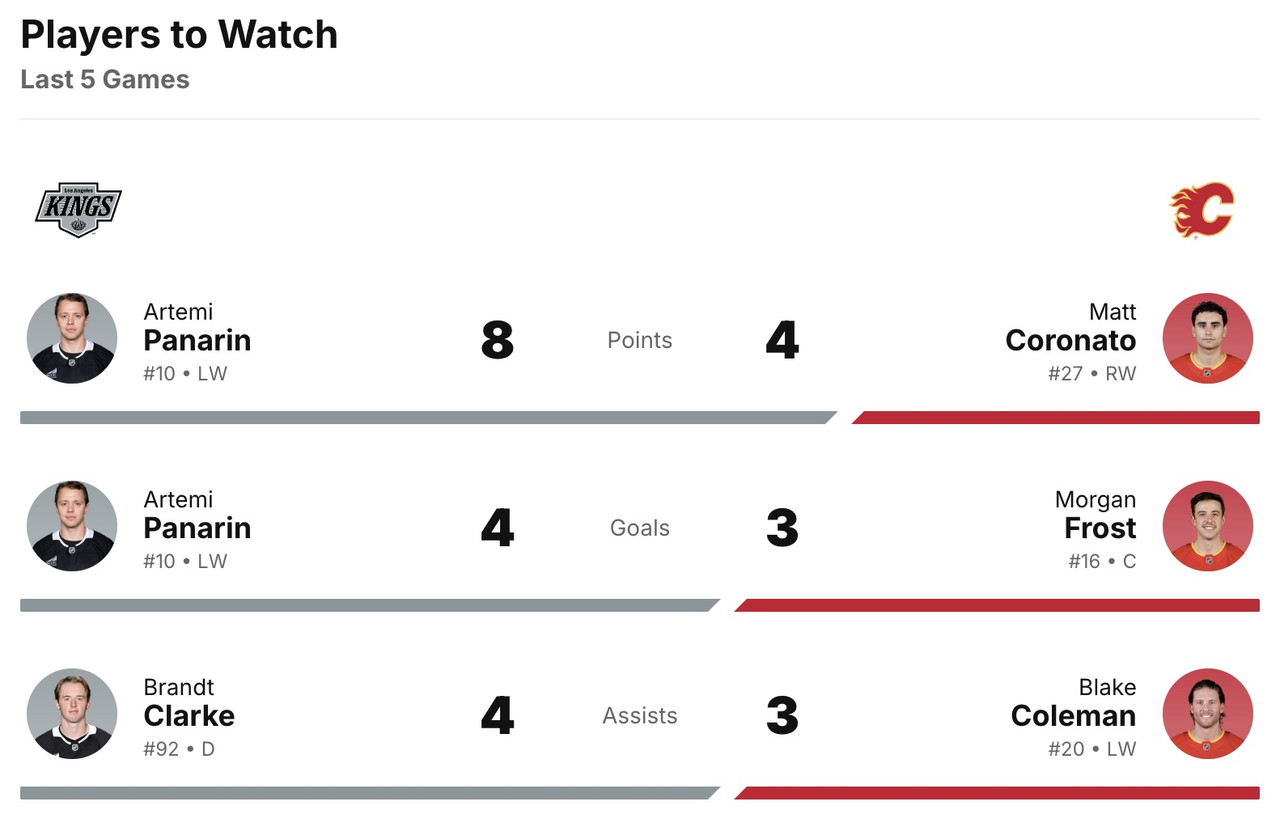Click Panarin's 8 points number
The height and width of the screenshot is (819, 1280).
[497, 340]
